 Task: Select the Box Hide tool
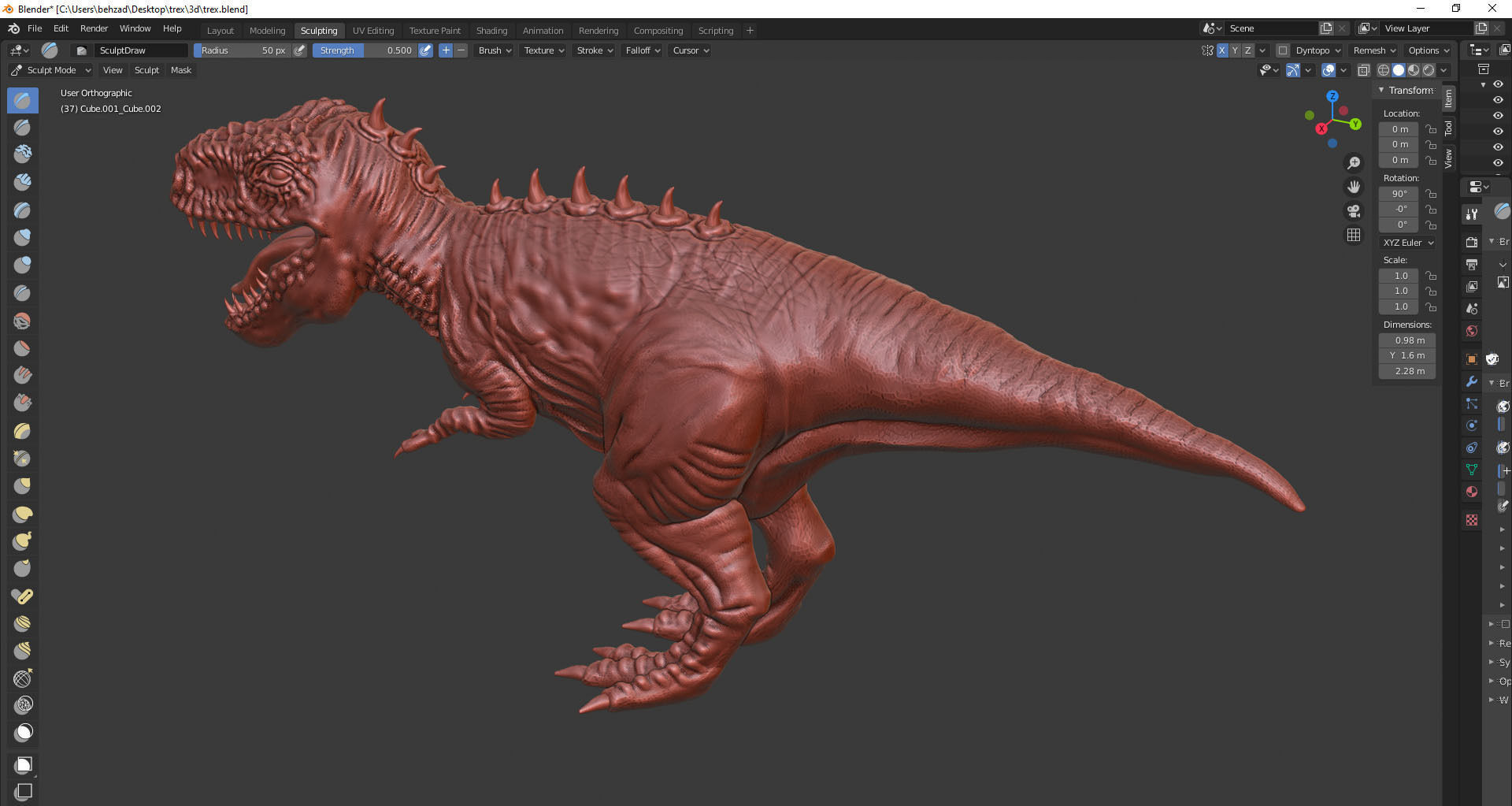pyautogui.click(x=24, y=791)
